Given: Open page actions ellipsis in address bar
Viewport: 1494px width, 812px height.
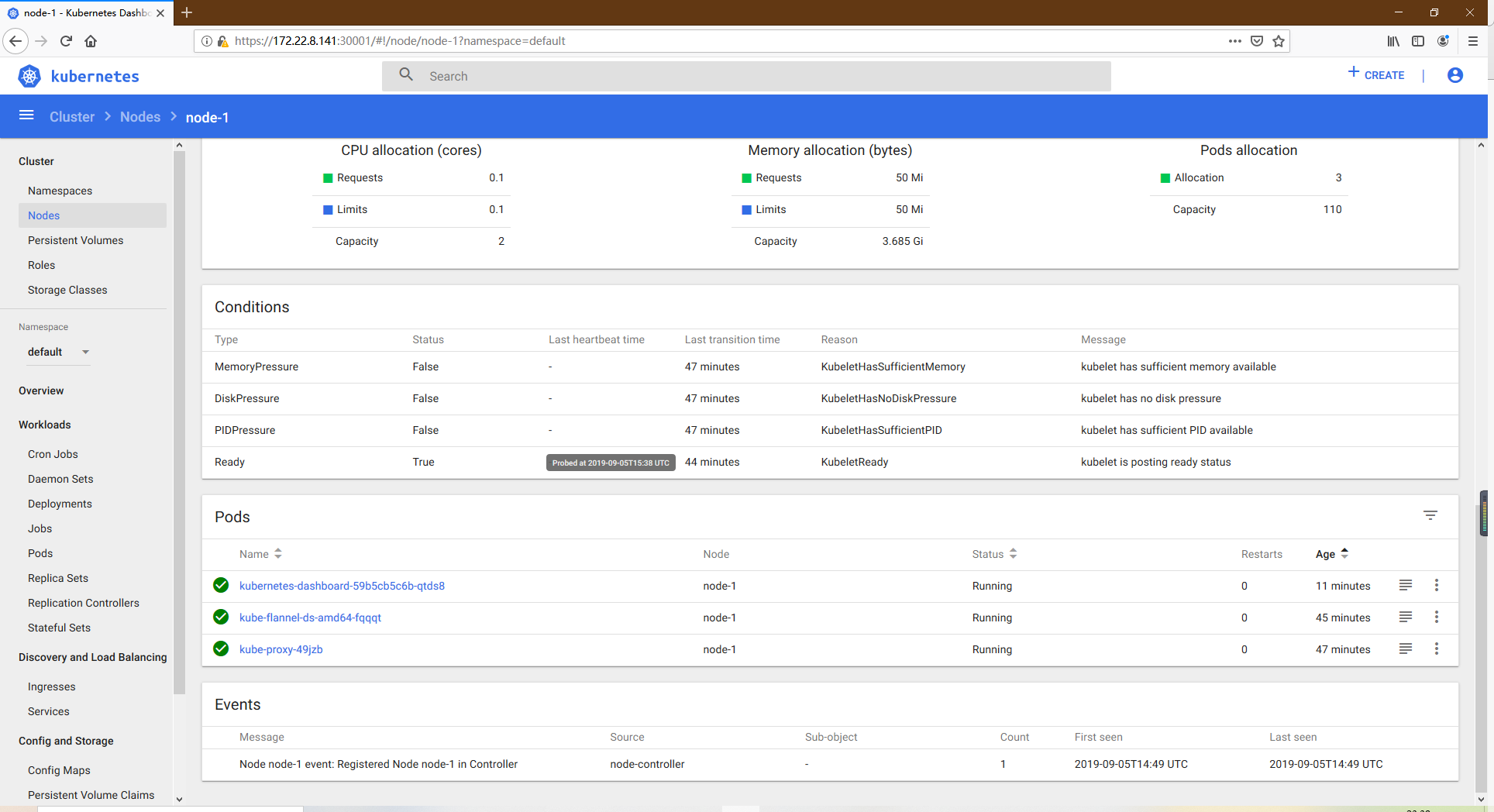Looking at the screenshot, I should point(1234,41).
